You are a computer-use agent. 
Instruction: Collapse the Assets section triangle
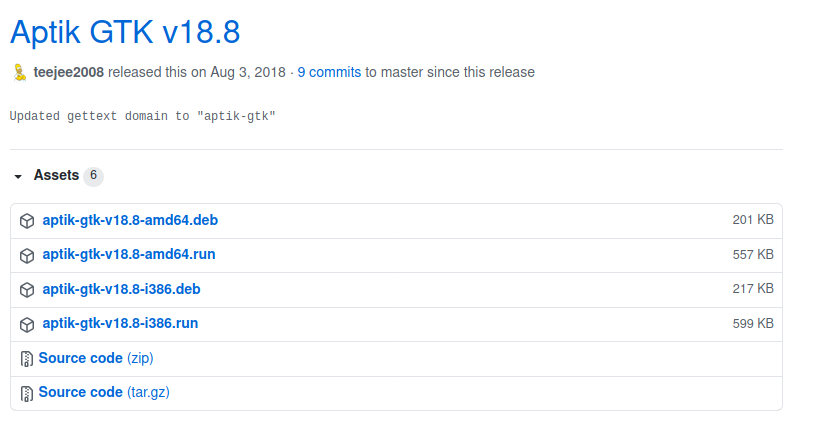[18, 176]
